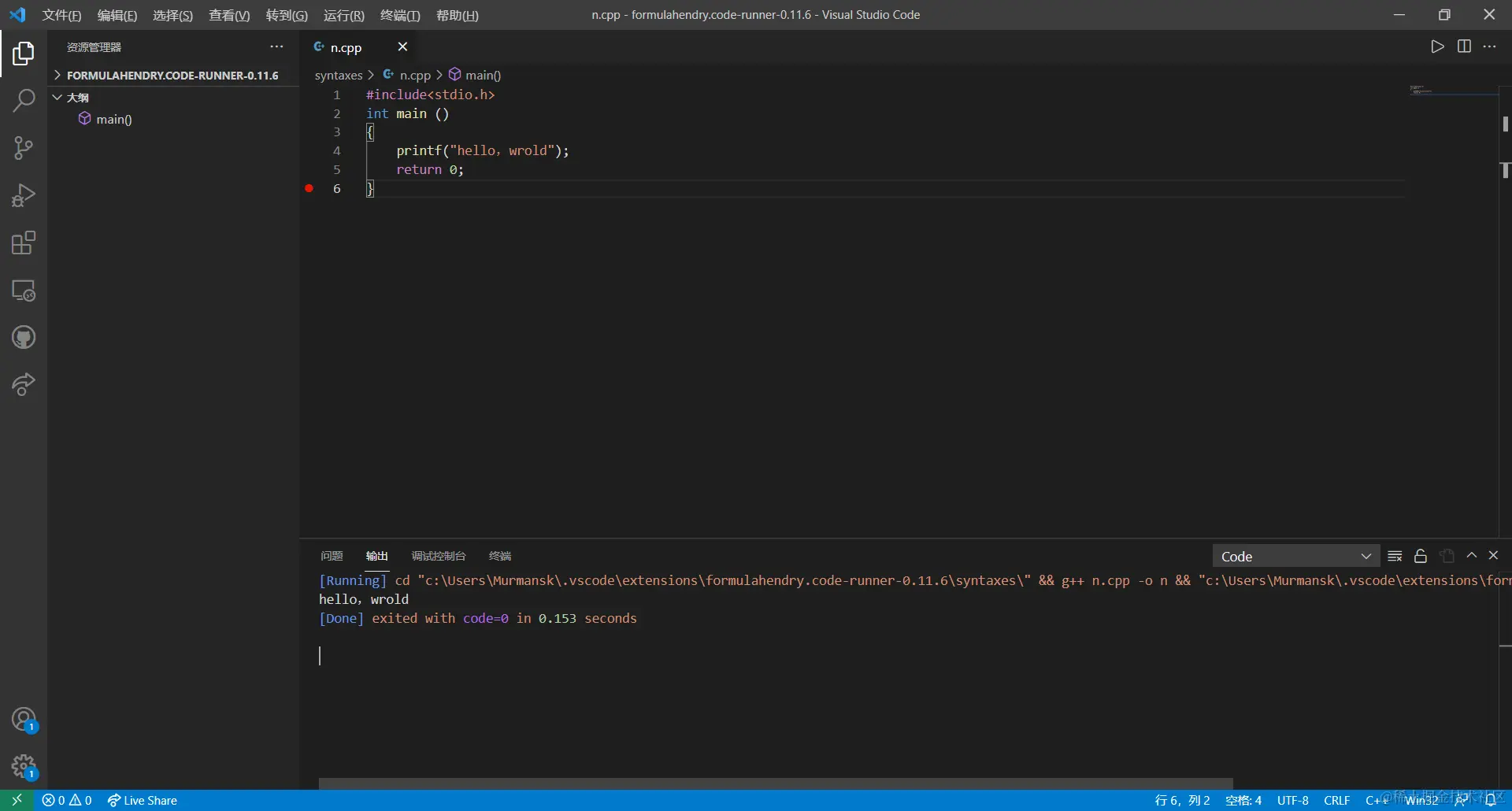Open the 文件(F) menu
The width and height of the screenshot is (1512, 811).
(x=61, y=15)
